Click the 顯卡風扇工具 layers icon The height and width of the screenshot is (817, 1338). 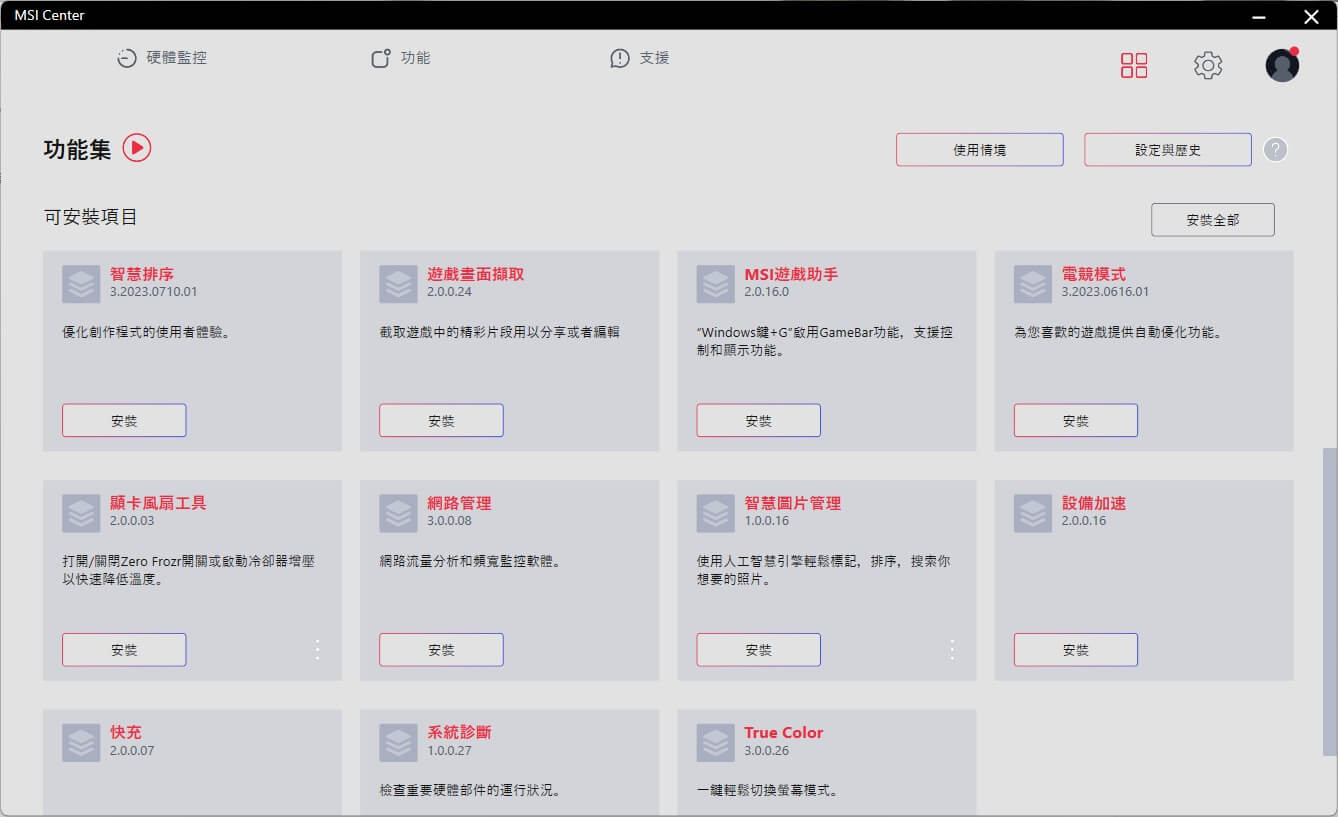click(x=81, y=513)
